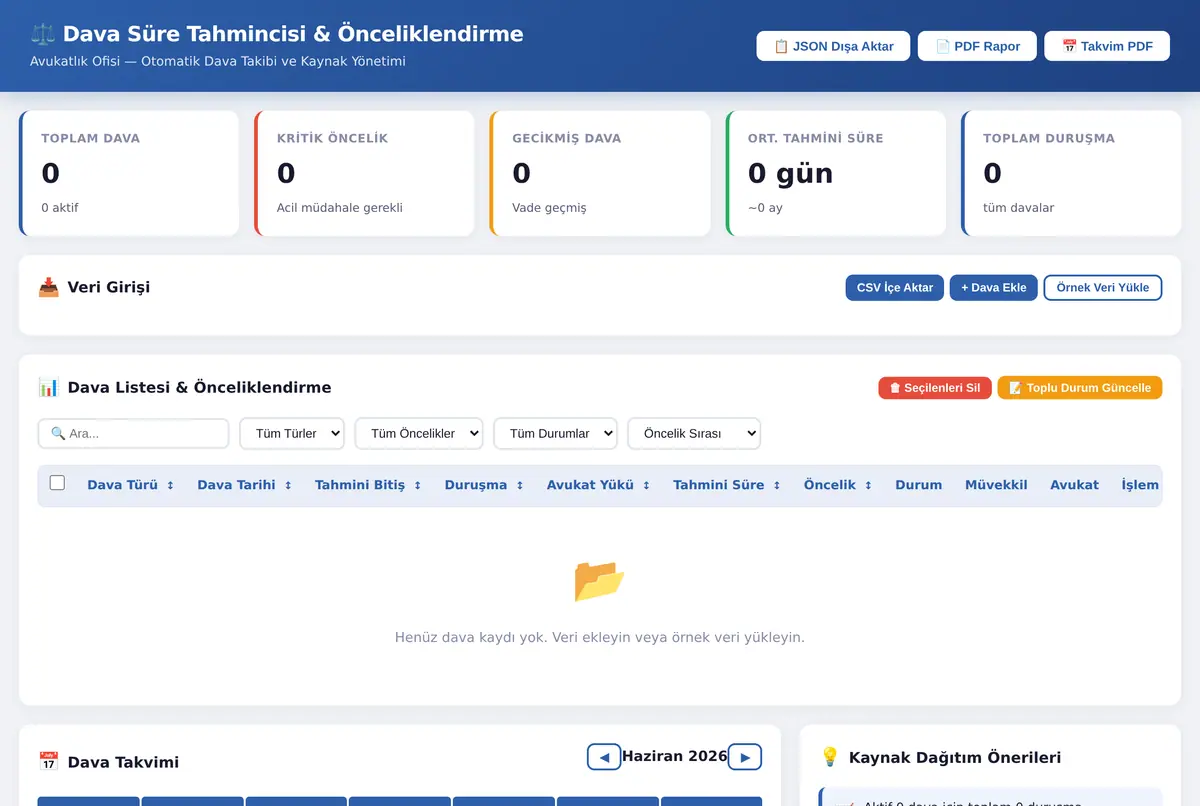Sort table by Tahmini Bitiş column
Image resolution: width=1200 pixels, height=806 pixels.
tap(369, 485)
